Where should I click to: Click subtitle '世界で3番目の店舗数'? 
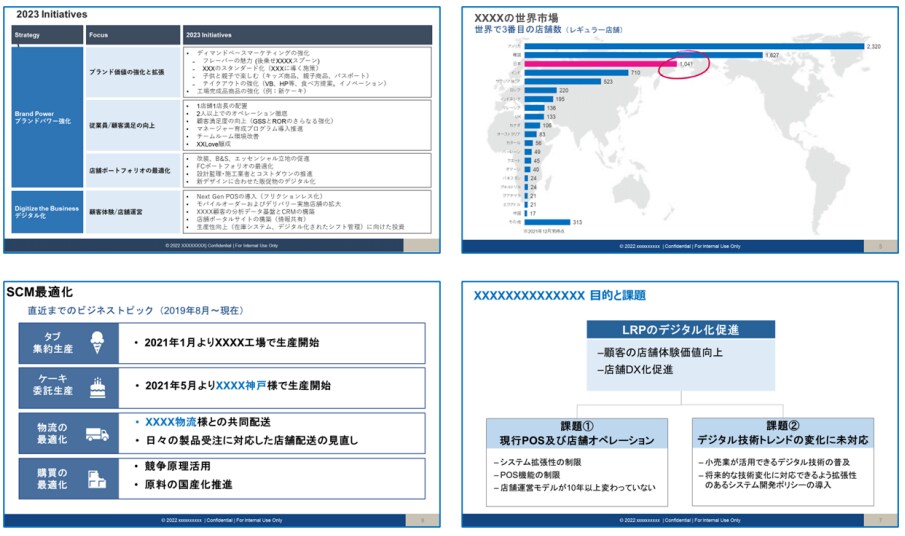tap(518, 29)
